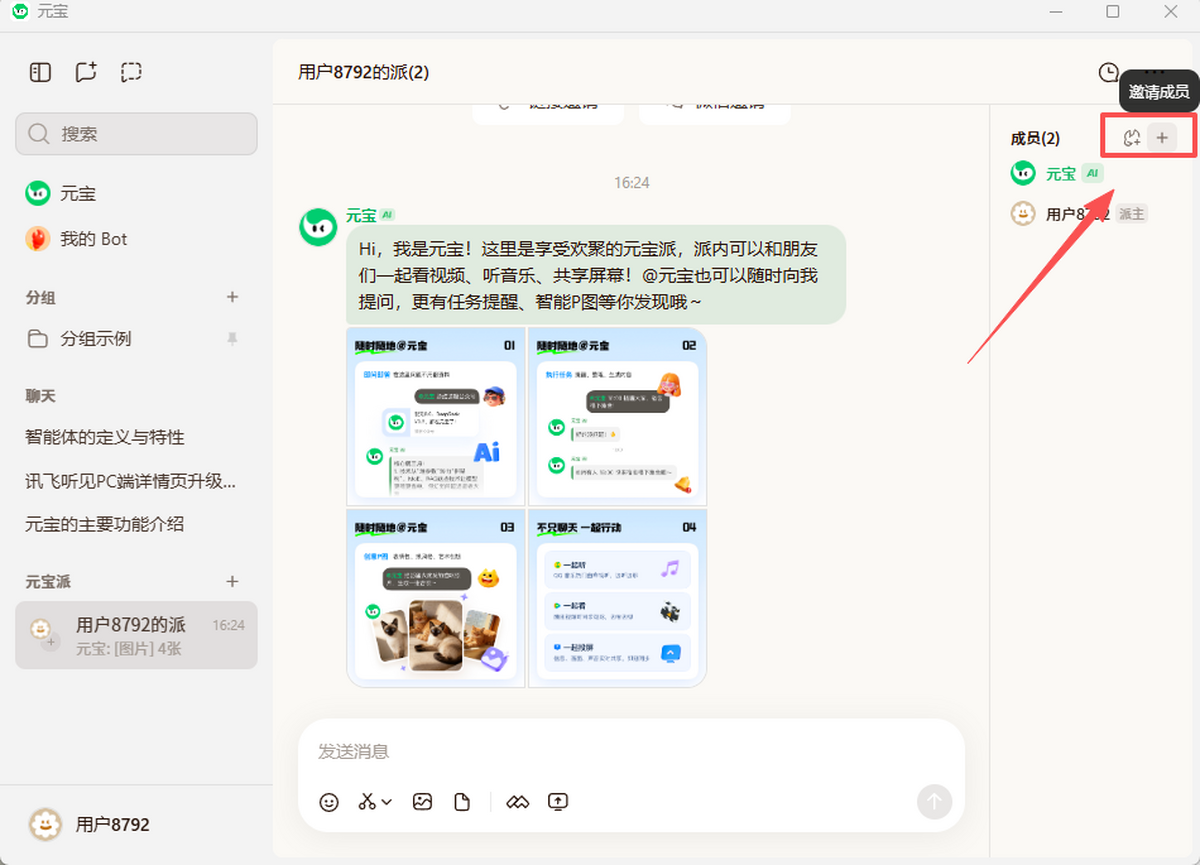Click the dashed-square screenshot icon
The height and width of the screenshot is (865, 1200).
coord(131,72)
